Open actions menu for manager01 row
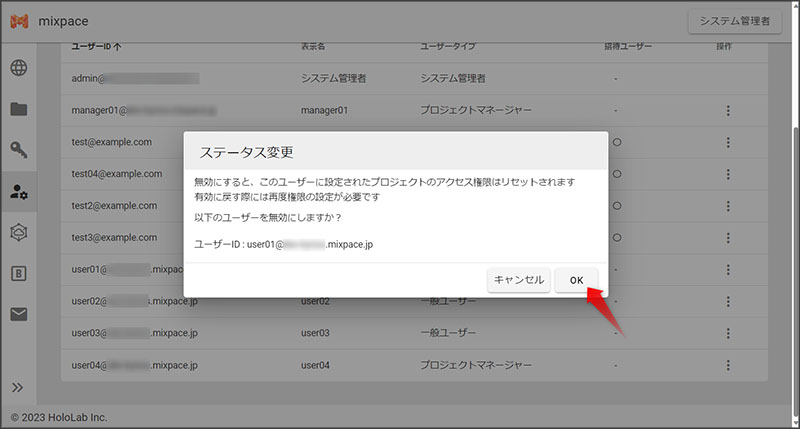800x429 pixels. click(728, 110)
